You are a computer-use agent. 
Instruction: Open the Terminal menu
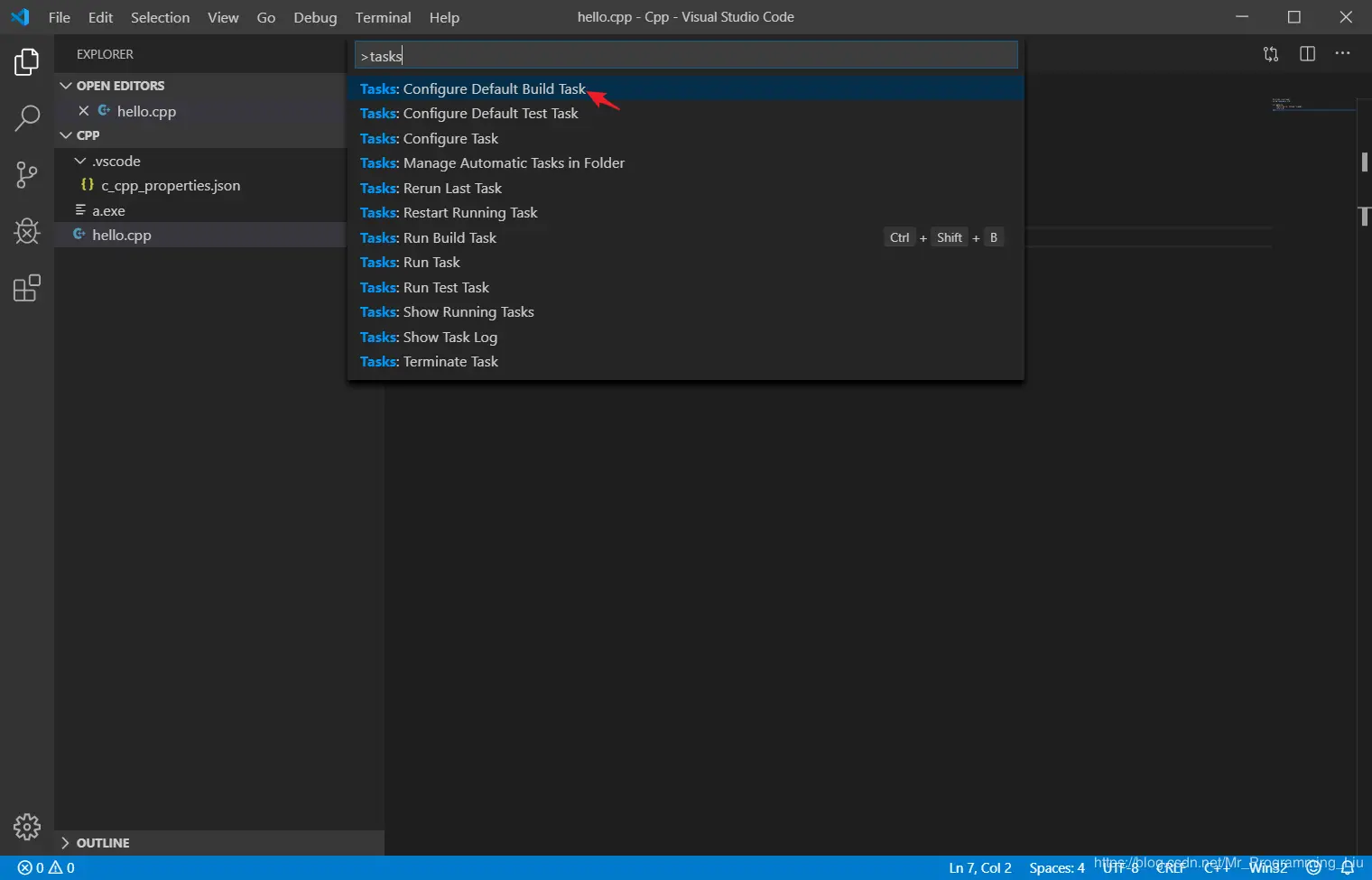383,17
